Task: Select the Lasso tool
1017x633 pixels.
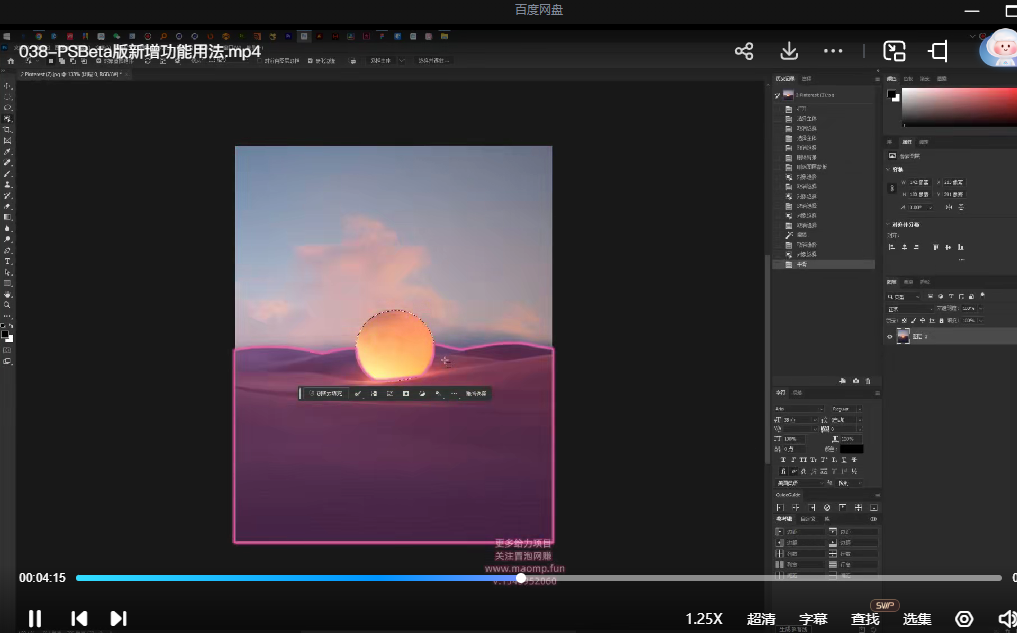Action: pyautogui.click(x=8, y=108)
